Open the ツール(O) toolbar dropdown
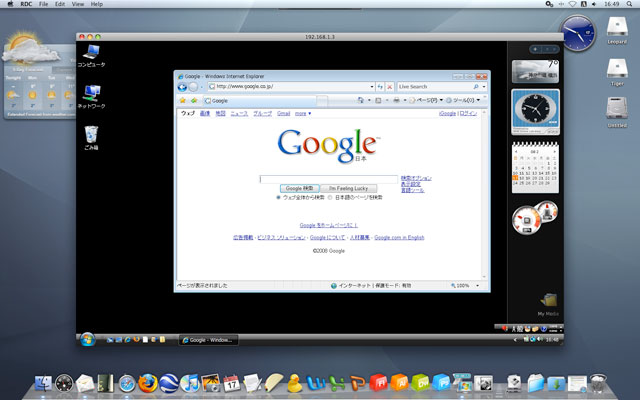This screenshot has width=640, height=400. (463, 100)
